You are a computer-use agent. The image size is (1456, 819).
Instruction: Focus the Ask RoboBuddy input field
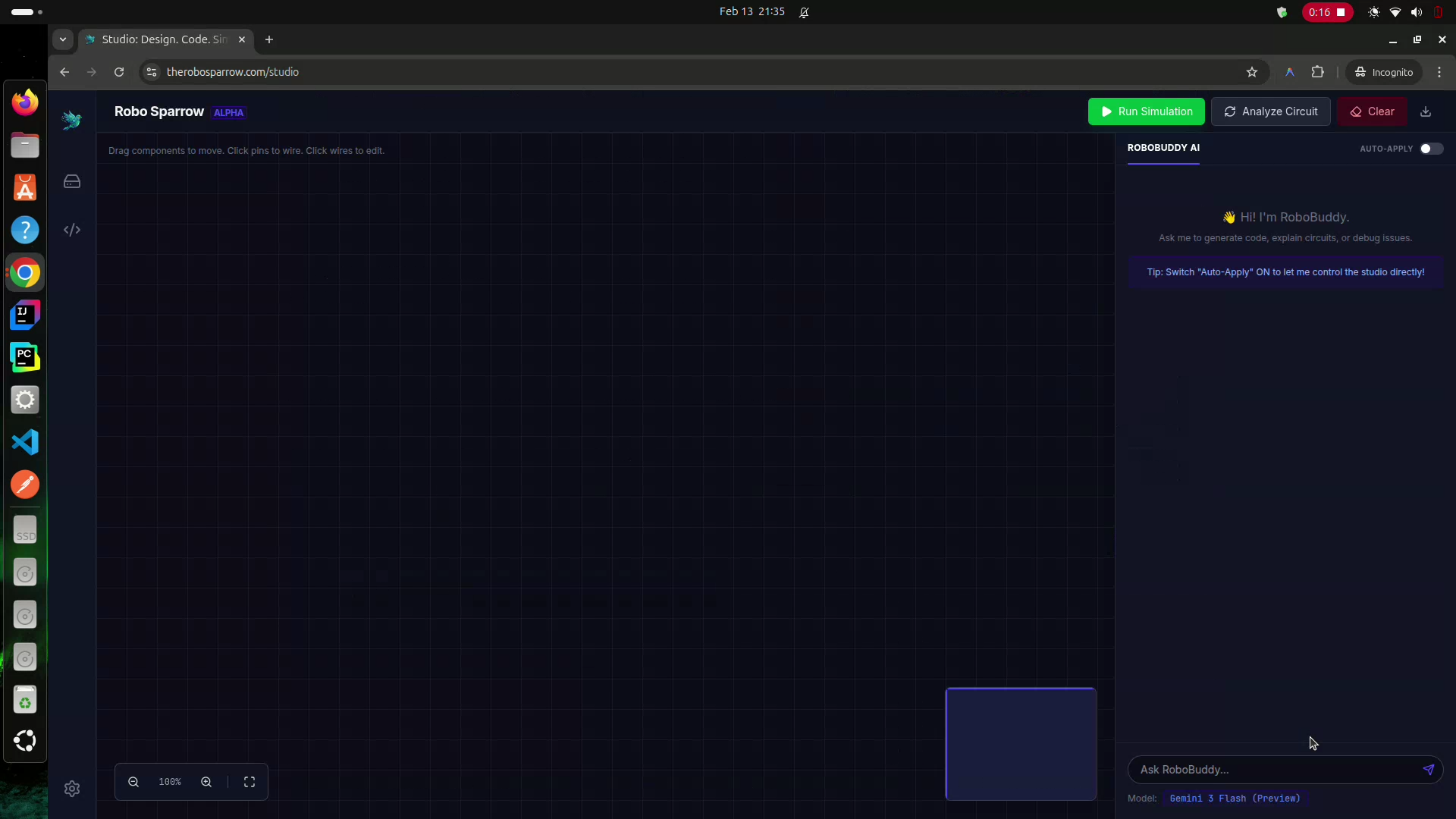pyautogui.click(x=1274, y=770)
